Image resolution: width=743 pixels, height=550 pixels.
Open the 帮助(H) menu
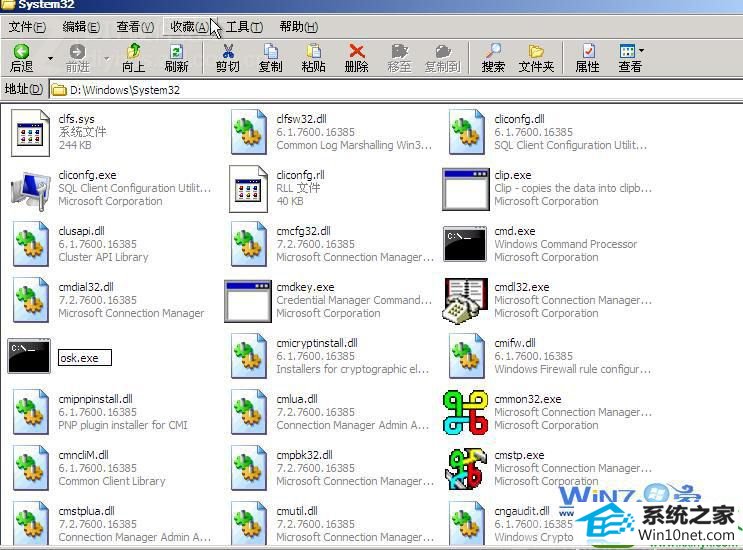299,27
